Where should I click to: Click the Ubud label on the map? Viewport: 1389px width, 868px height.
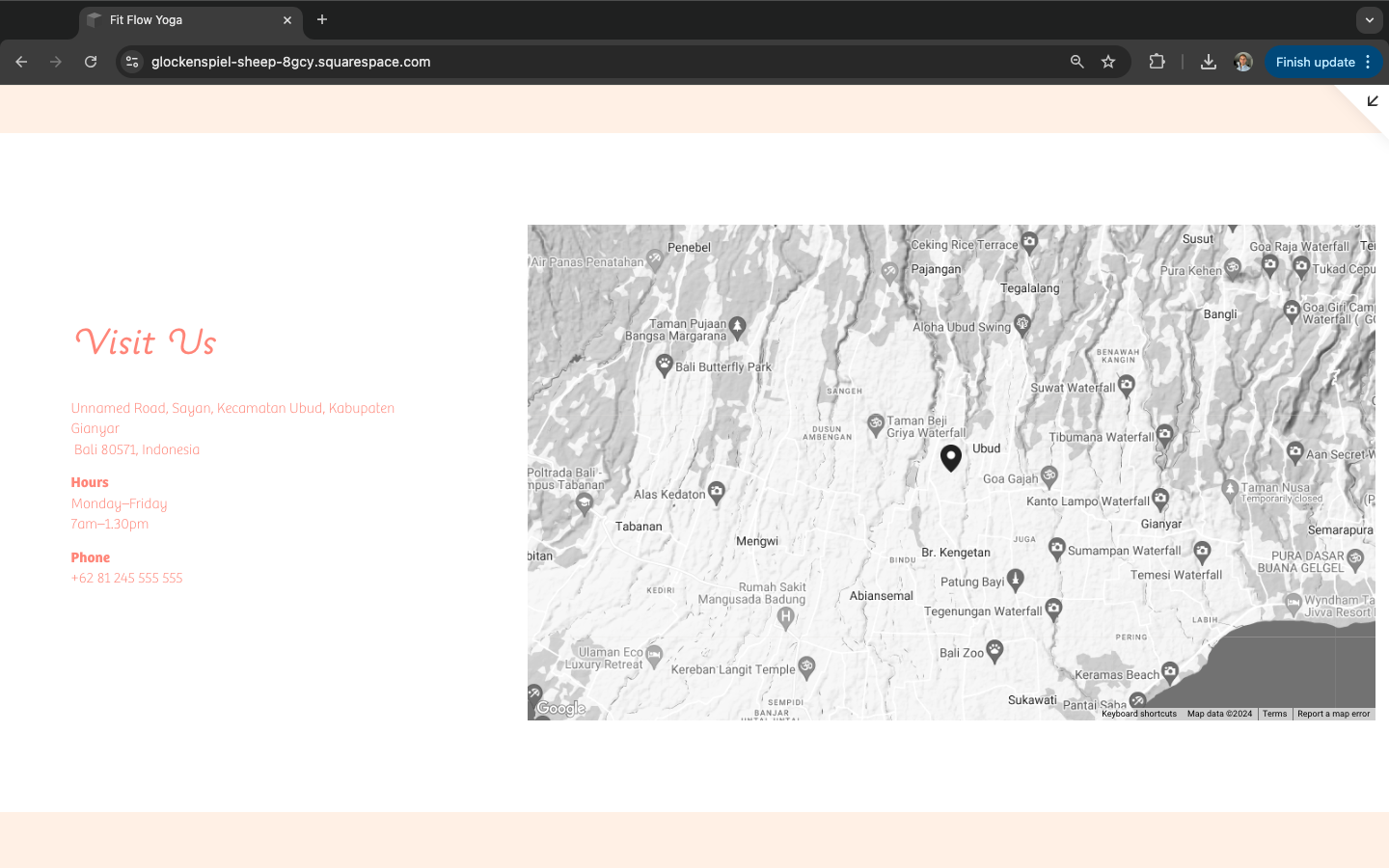pyautogui.click(x=987, y=448)
